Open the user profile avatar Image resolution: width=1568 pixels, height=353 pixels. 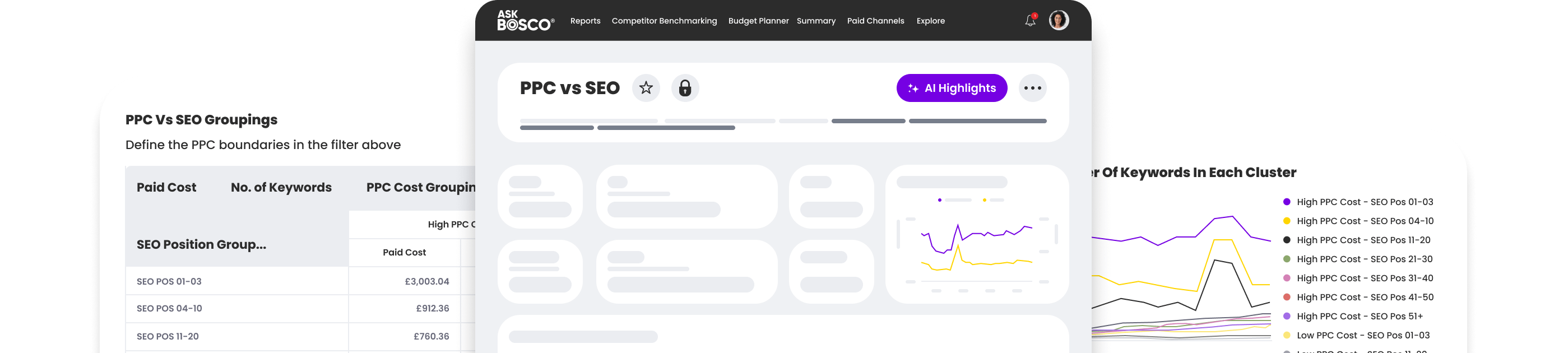(x=1059, y=20)
